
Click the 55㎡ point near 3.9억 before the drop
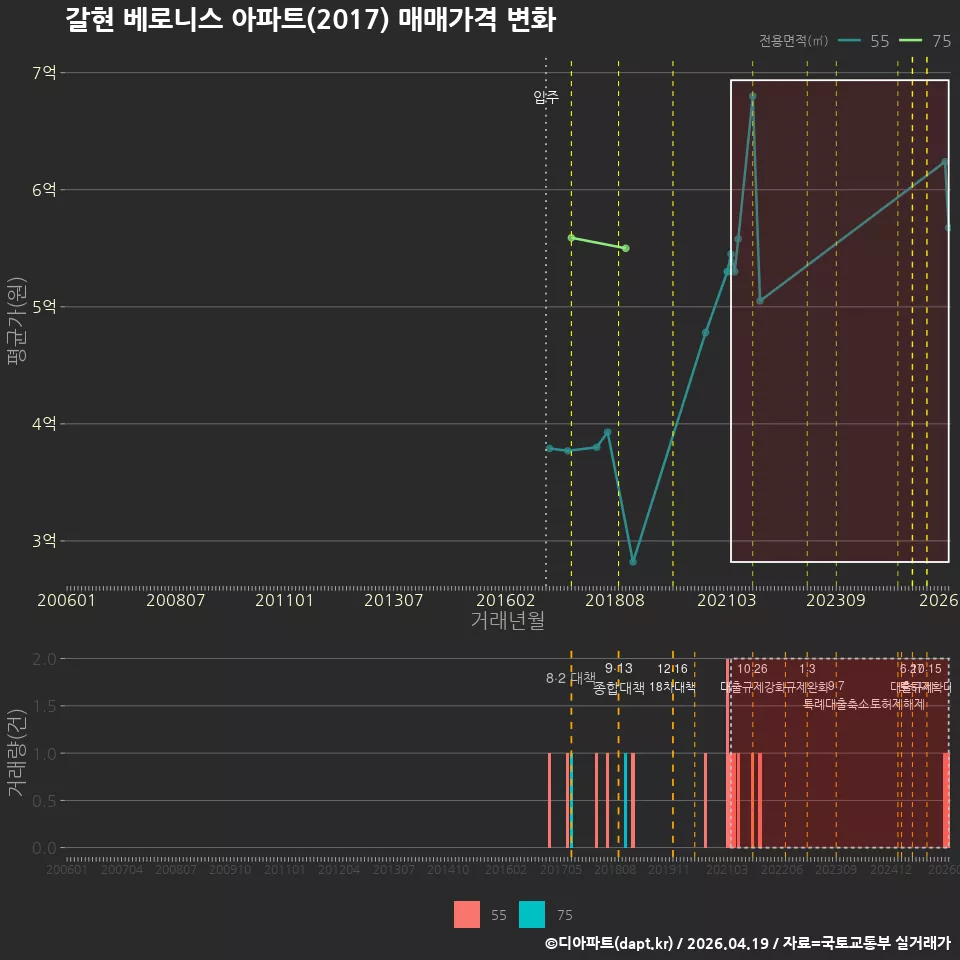607,432
